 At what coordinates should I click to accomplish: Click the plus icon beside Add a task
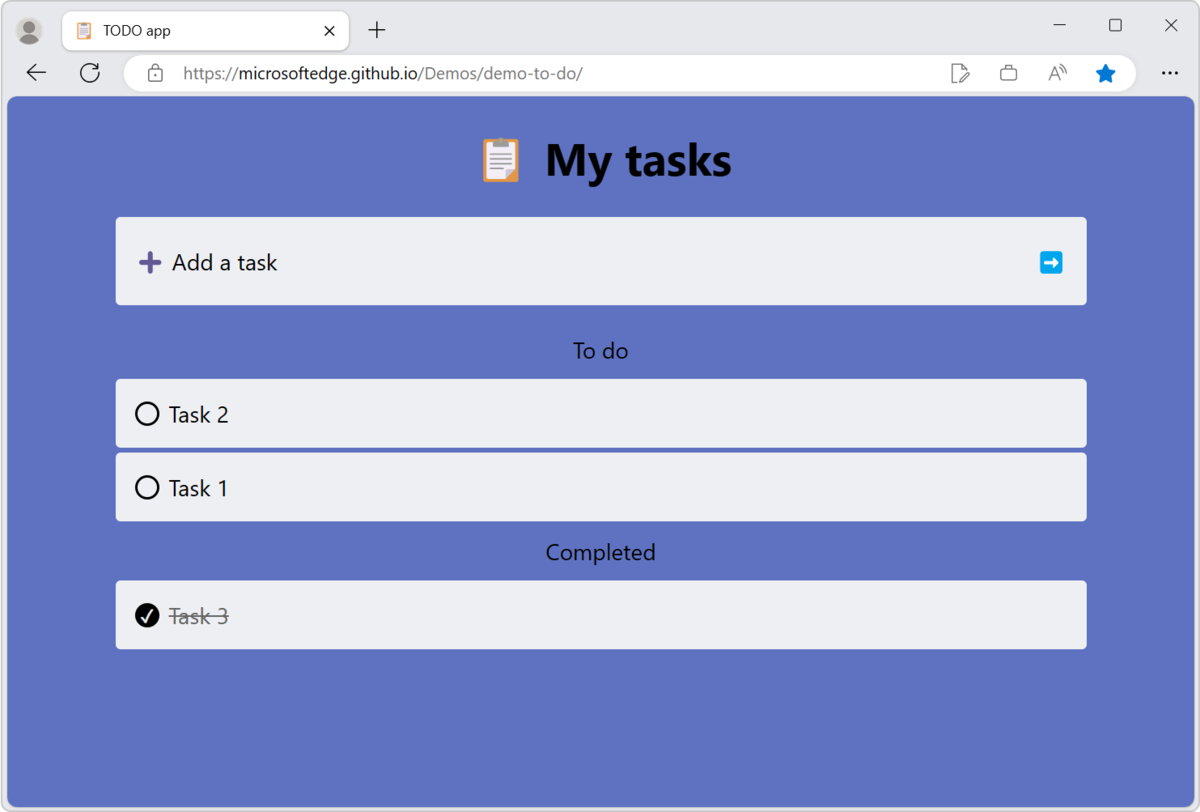[149, 261]
